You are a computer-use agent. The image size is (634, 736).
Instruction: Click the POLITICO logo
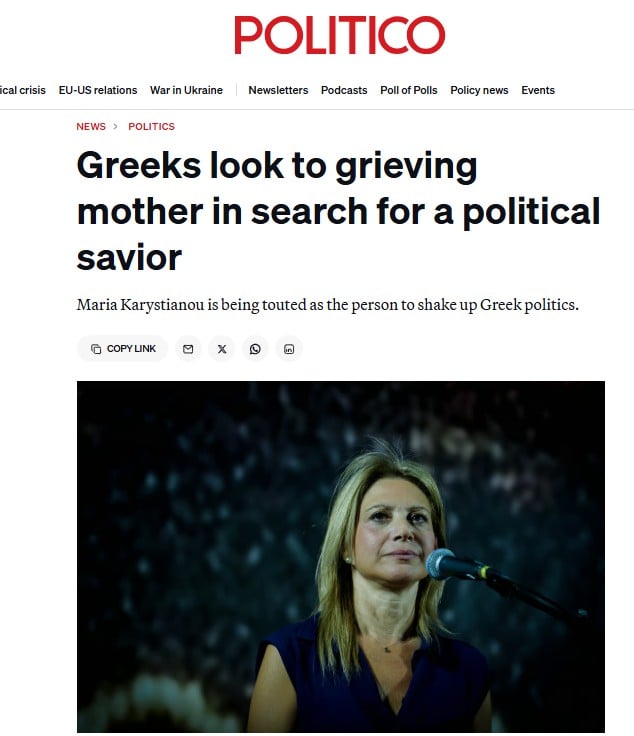pos(340,35)
